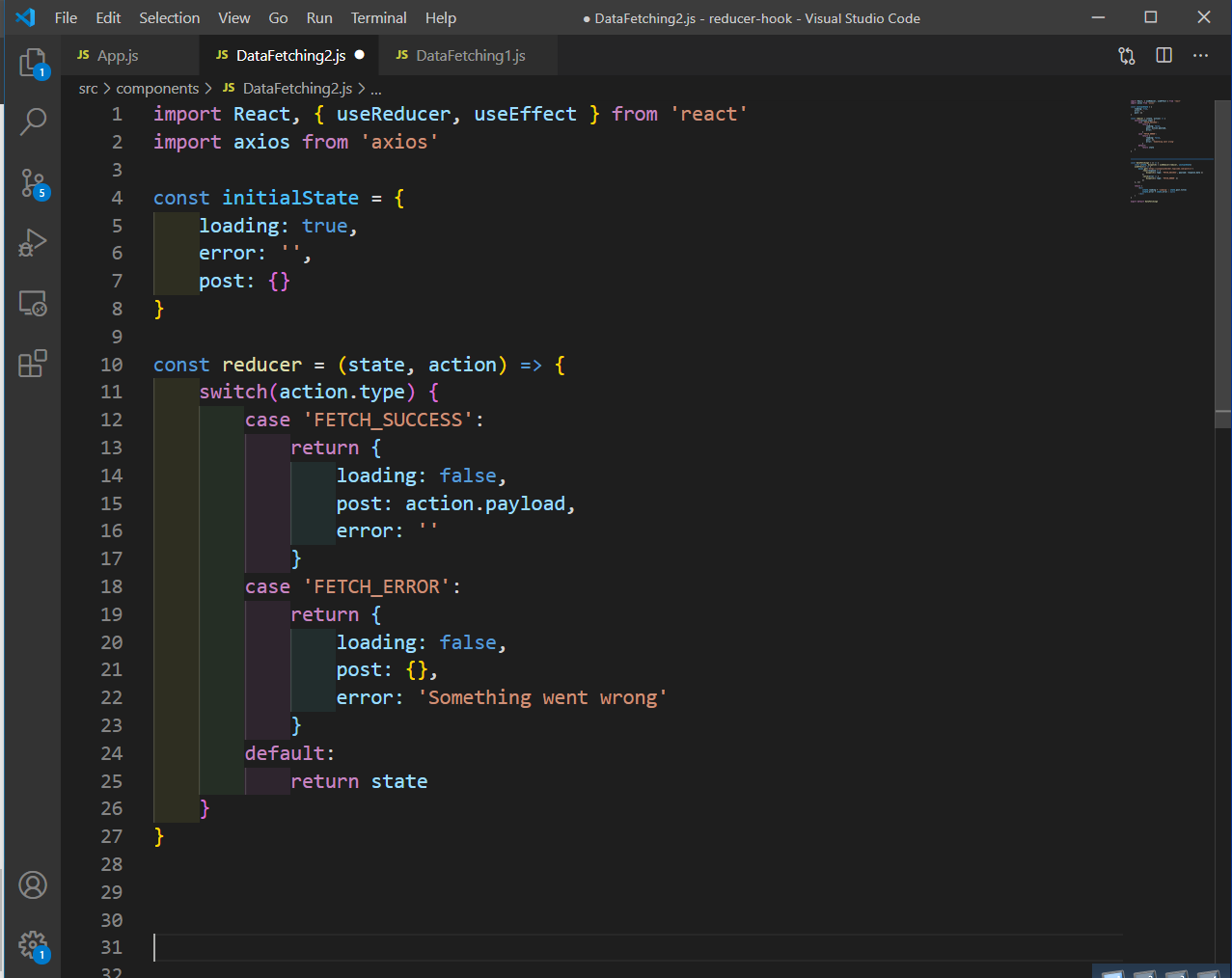Viewport: 1232px width, 978px height.
Task: Open the Run and Debug view
Action: pos(33,243)
